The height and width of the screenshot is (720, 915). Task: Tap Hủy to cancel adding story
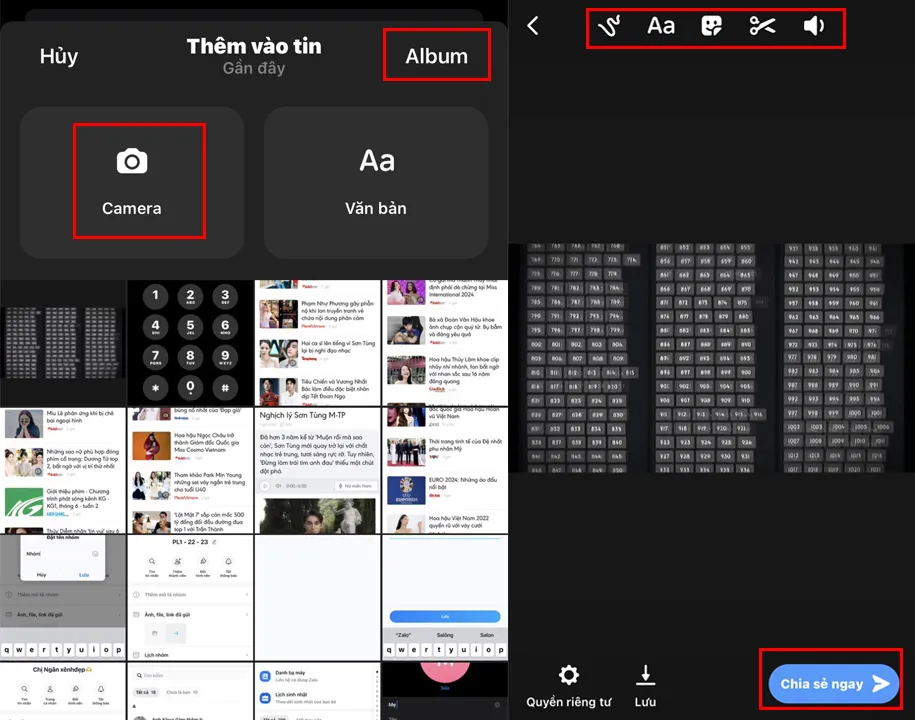(59, 56)
